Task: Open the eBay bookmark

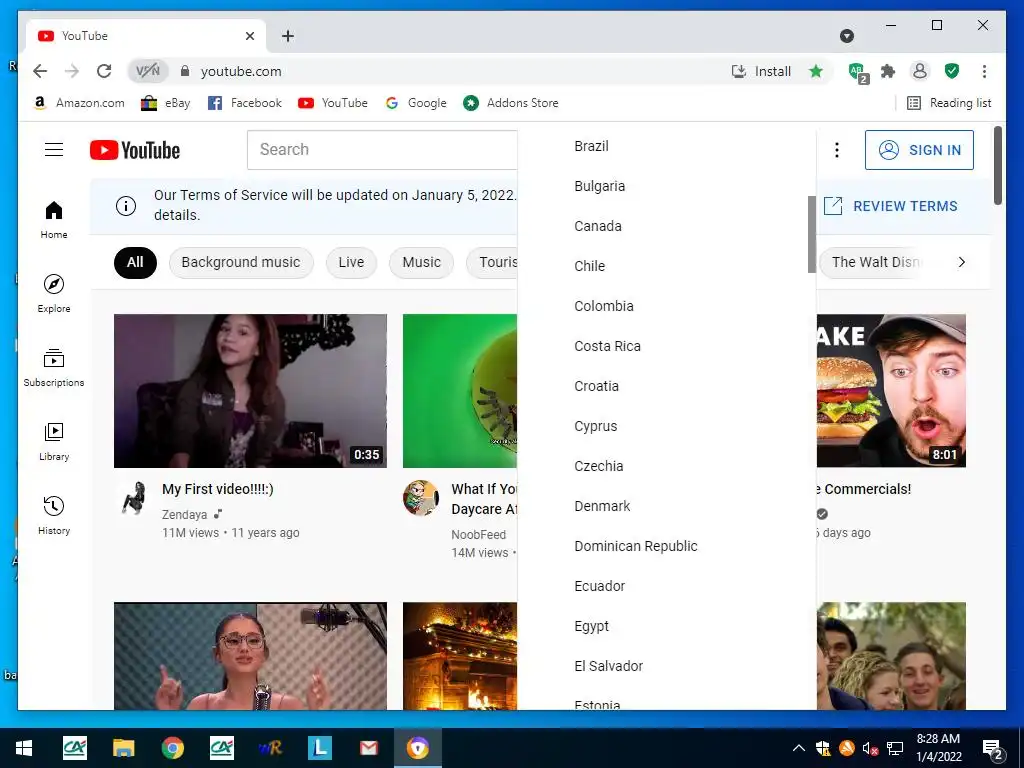Action: pos(166,103)
